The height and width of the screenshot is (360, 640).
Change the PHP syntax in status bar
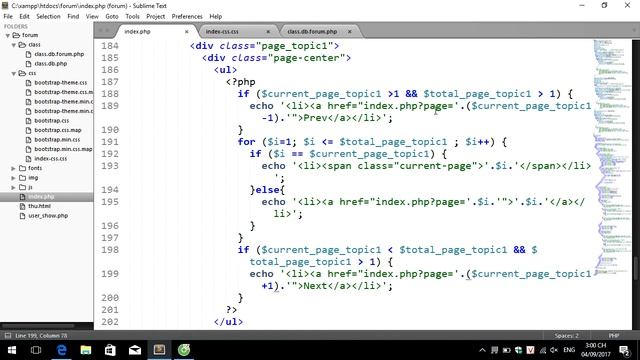pyautogui.click(x=614, y=336)
